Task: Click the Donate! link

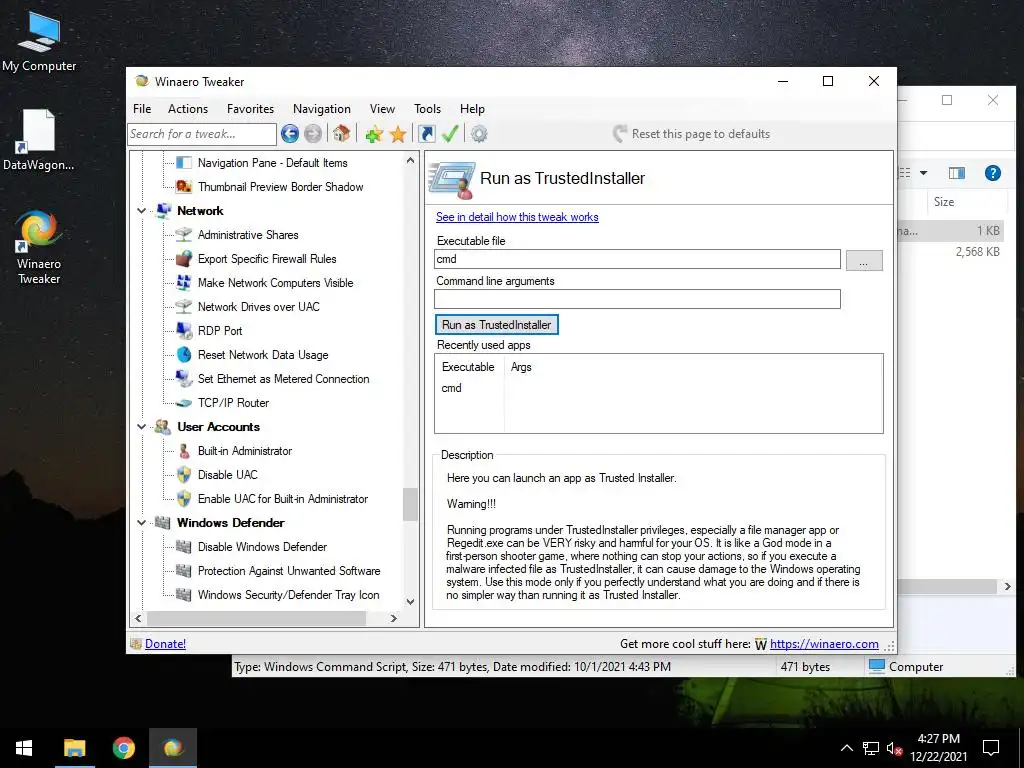Action: click(x=165, y=644)
